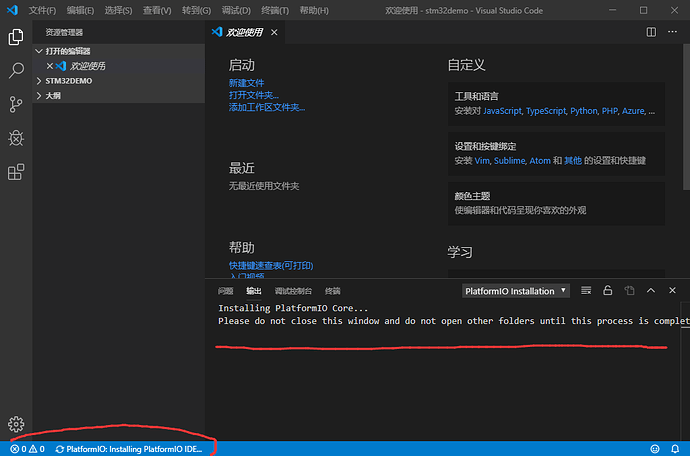Open the notifications bell
Image resolution: width=690 pixels, height=456 pixels.
(x=675, y=449)
